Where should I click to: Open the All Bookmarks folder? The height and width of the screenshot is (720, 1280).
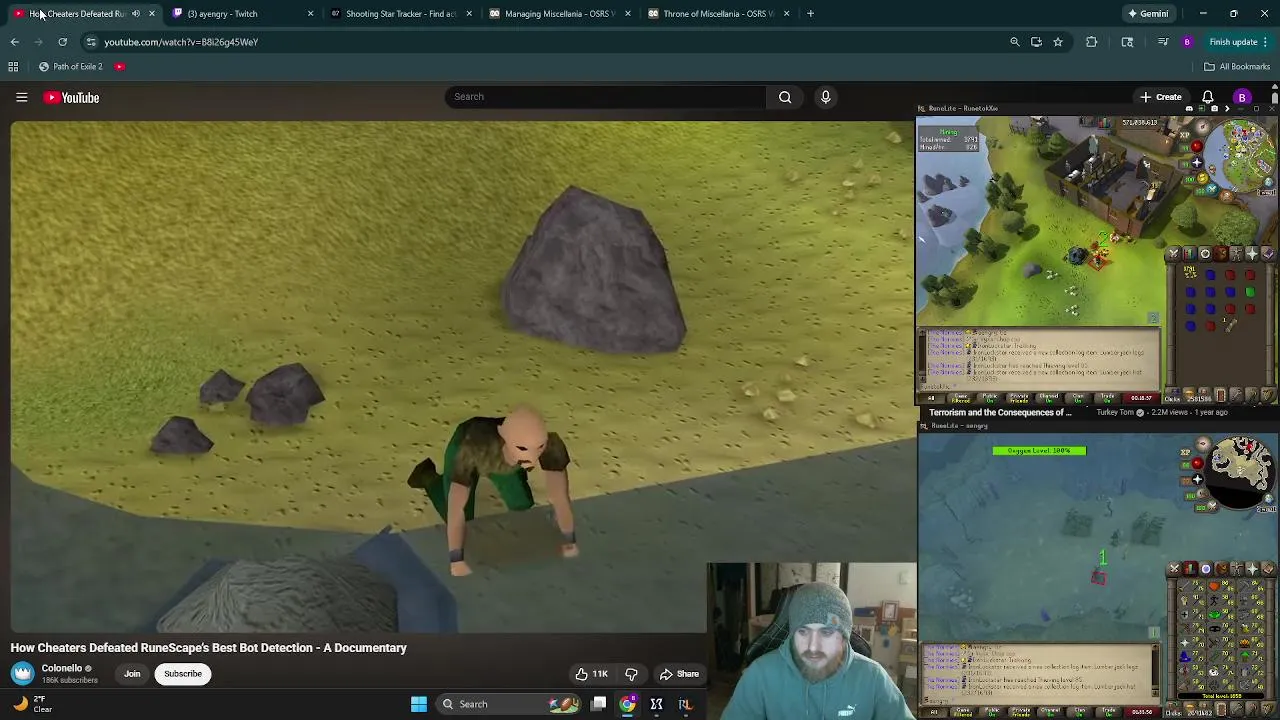click(1237, 67)
